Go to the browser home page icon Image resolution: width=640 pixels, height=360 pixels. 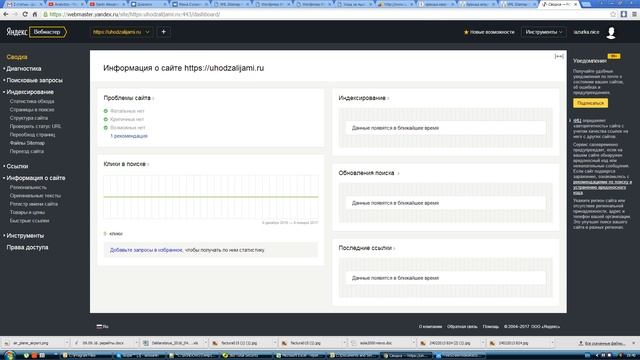tap(35, 14)
